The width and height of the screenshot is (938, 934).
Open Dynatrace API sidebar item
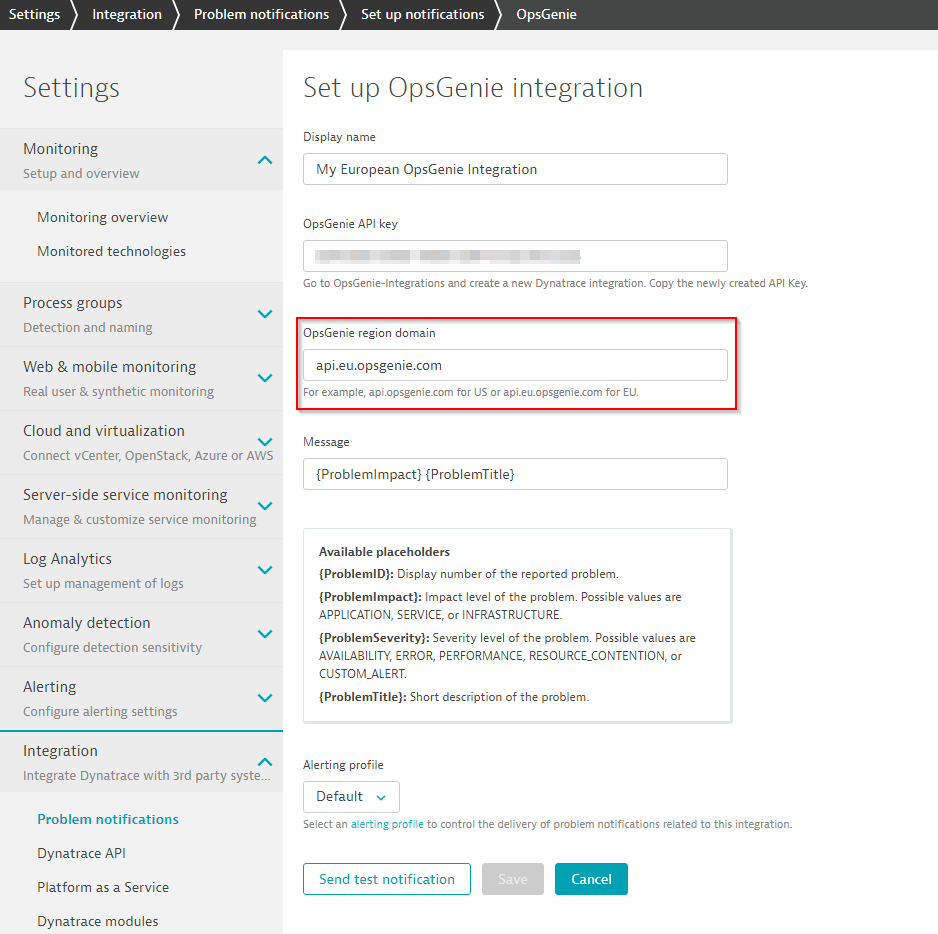pos(81,853)
